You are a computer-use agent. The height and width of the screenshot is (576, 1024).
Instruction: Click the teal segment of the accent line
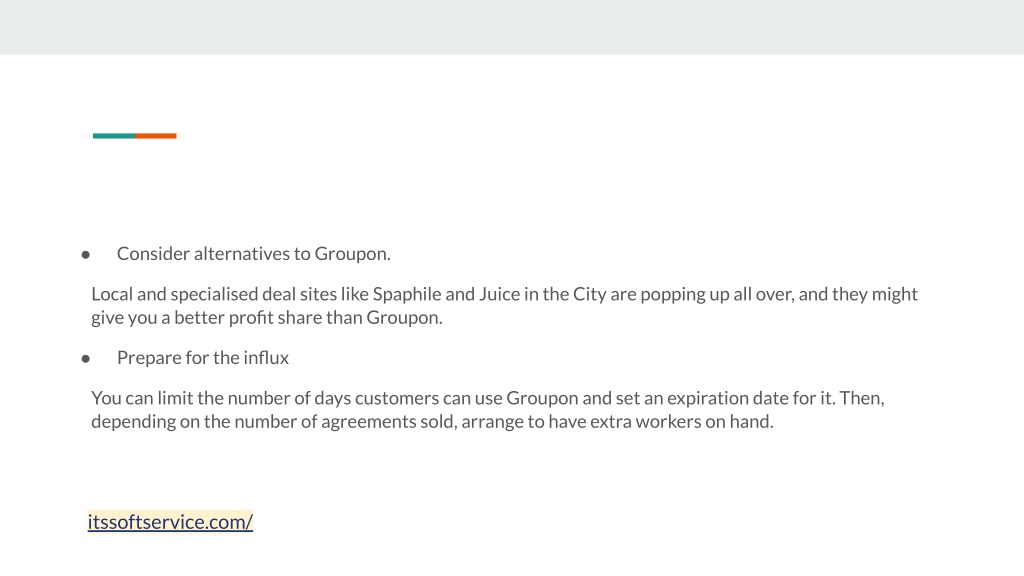pyautogui.click(x=114, y=136)
